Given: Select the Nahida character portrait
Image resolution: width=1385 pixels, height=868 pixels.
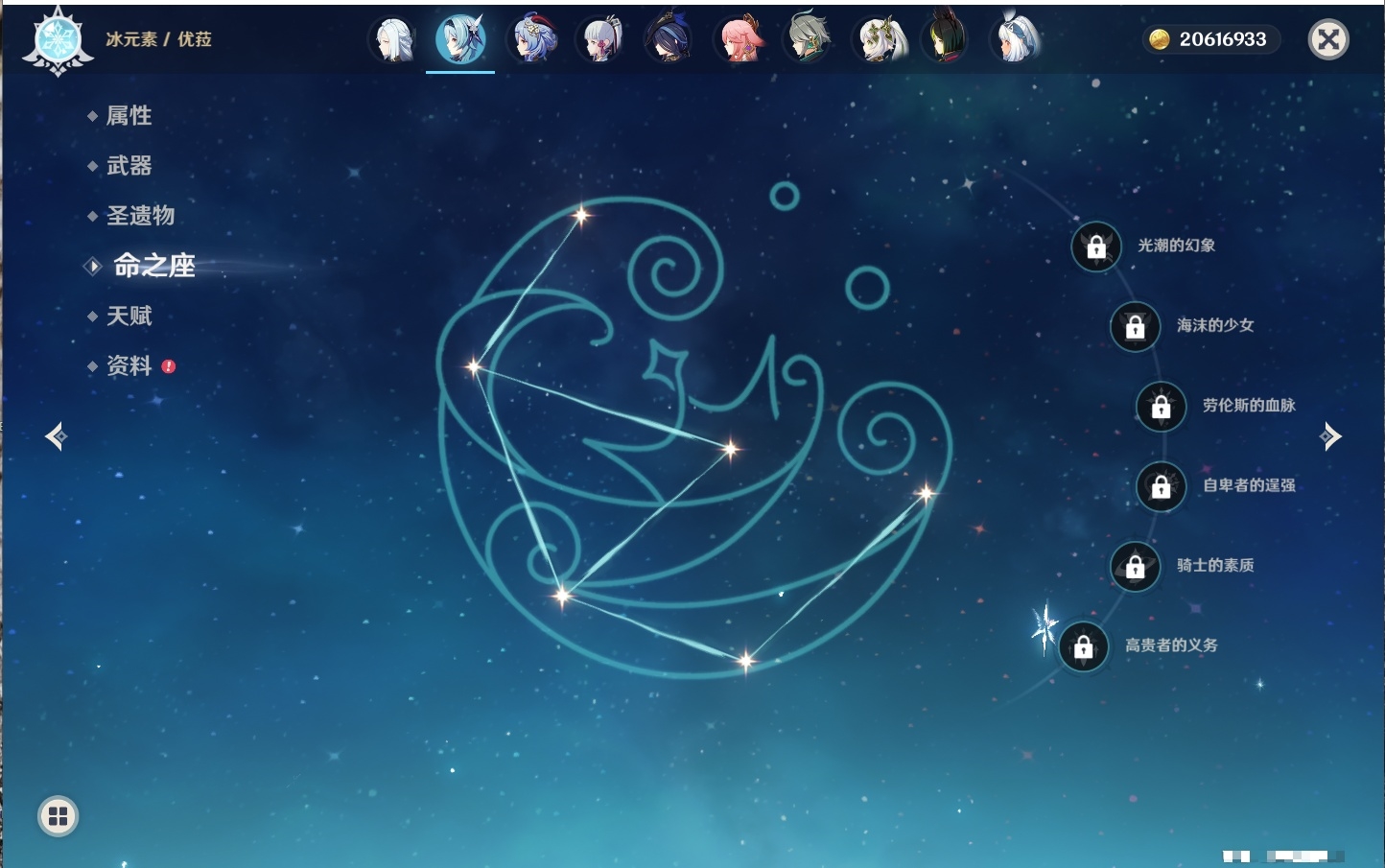Looking at the screenshot, I should [x=880, y=40].
